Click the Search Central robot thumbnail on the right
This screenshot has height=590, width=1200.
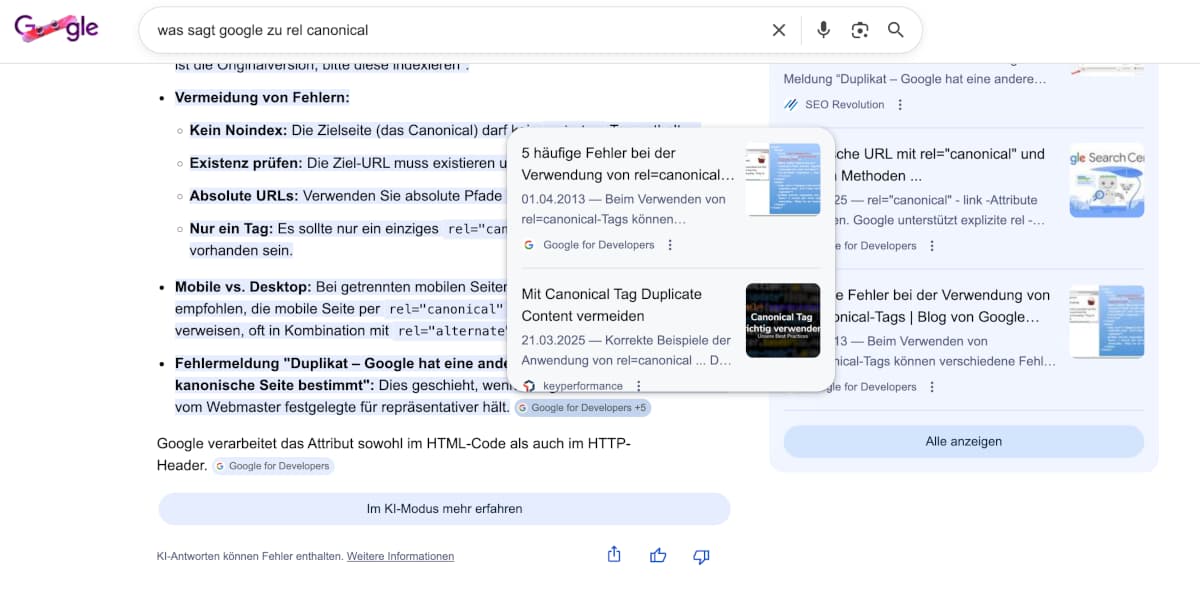[1106, 179]
